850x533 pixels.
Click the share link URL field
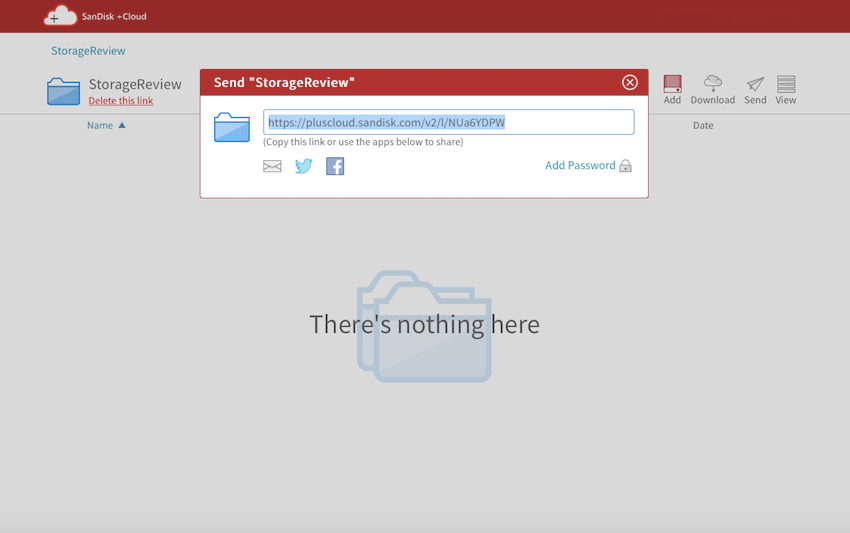[x=448, y=122]
